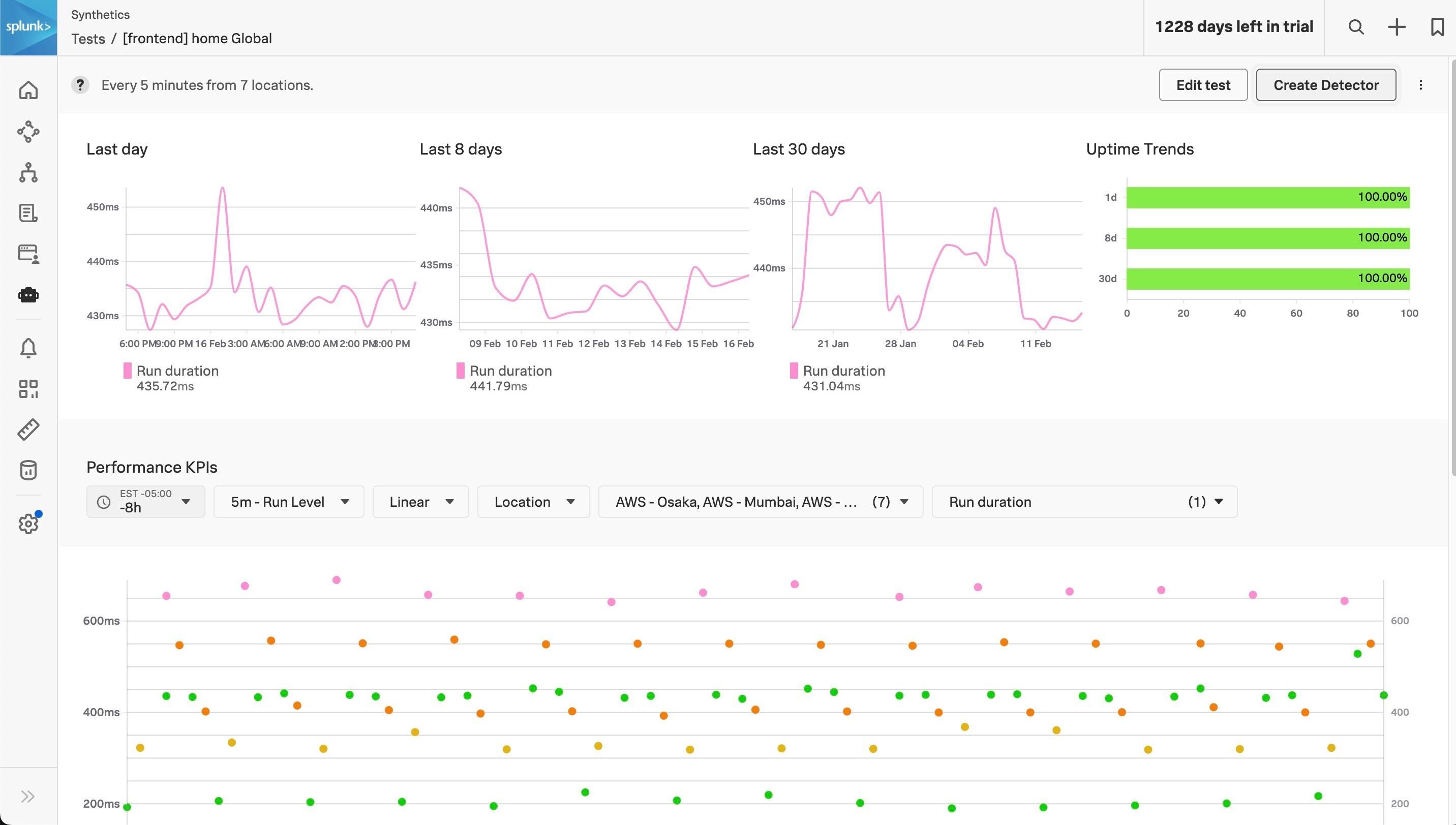This screenshot has height=825, width=1456.
Task: Click the Synthetics header label
Action: (x=100, y=15)
